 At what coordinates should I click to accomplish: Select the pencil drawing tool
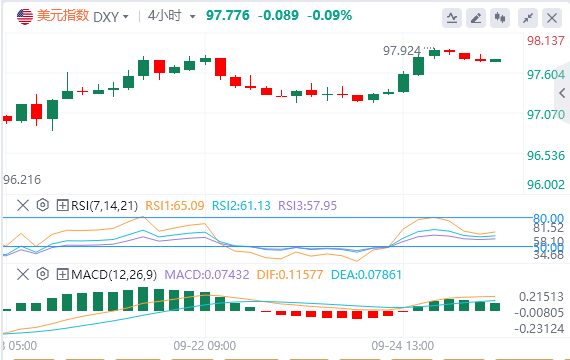476,17
